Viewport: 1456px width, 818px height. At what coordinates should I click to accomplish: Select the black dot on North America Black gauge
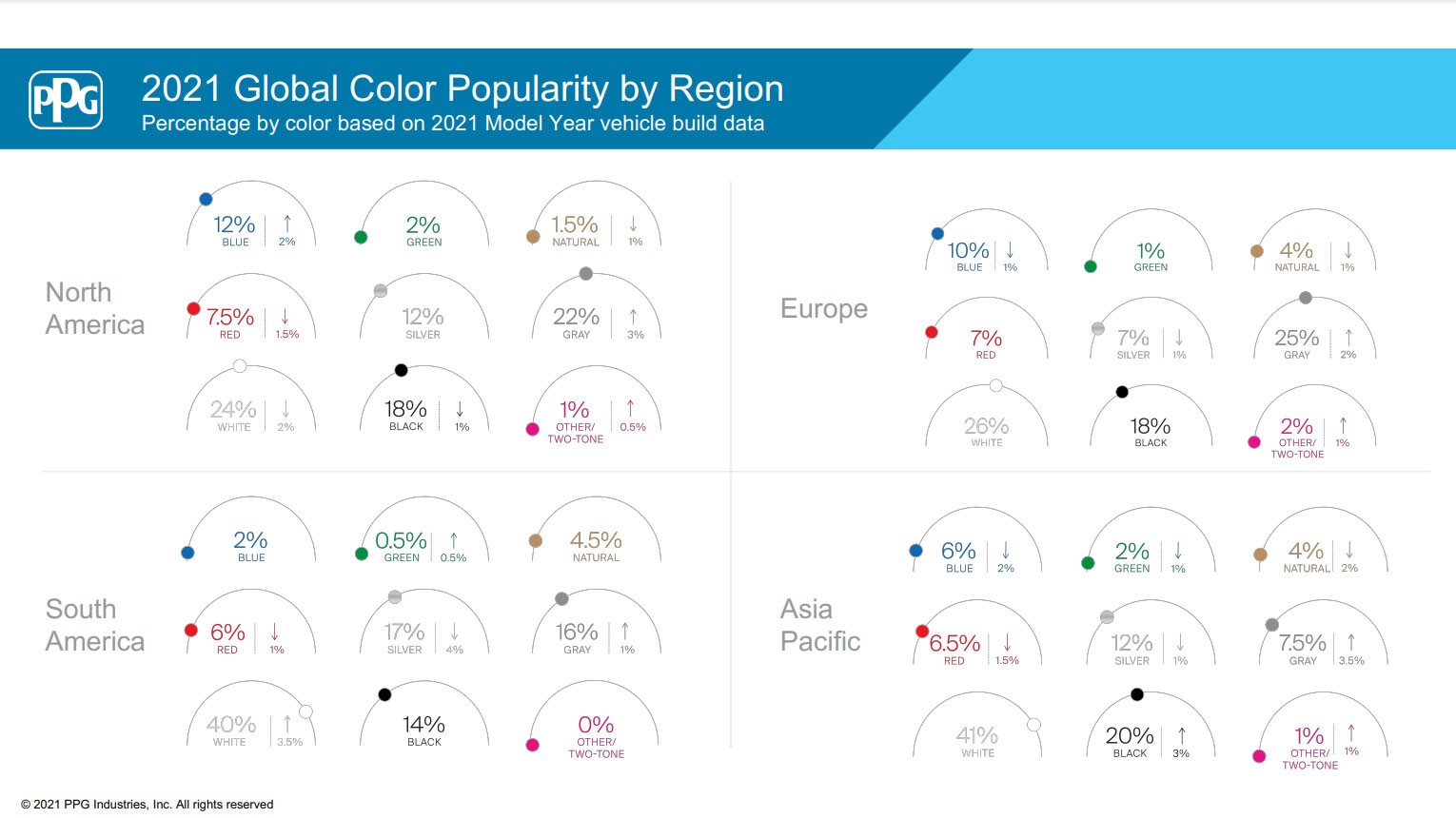(401, 370)
